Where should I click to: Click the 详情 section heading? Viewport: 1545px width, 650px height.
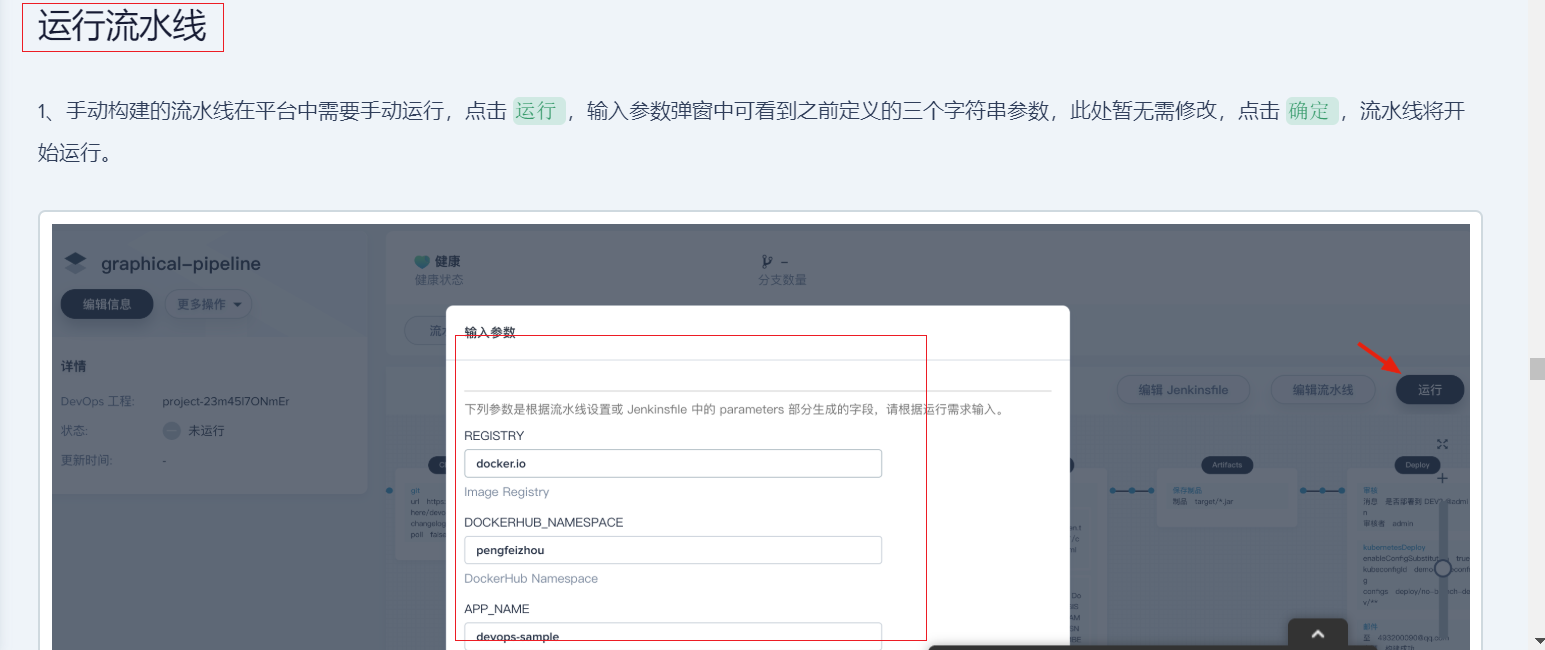[74, 366]
